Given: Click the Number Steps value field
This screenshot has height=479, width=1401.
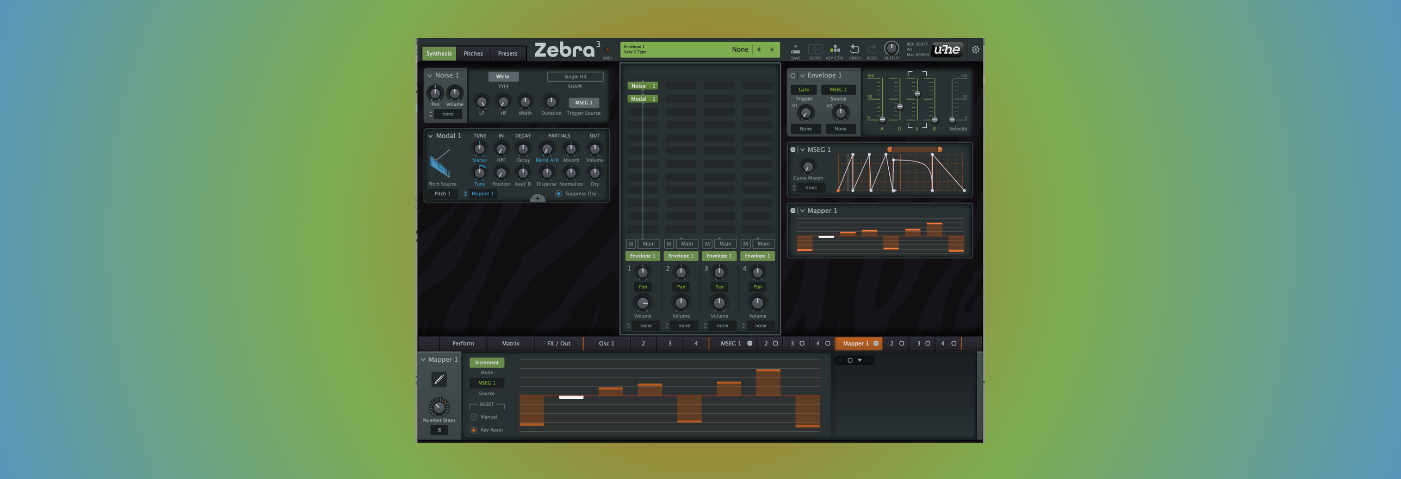Looking at the screenshot, I should [439, 430].
